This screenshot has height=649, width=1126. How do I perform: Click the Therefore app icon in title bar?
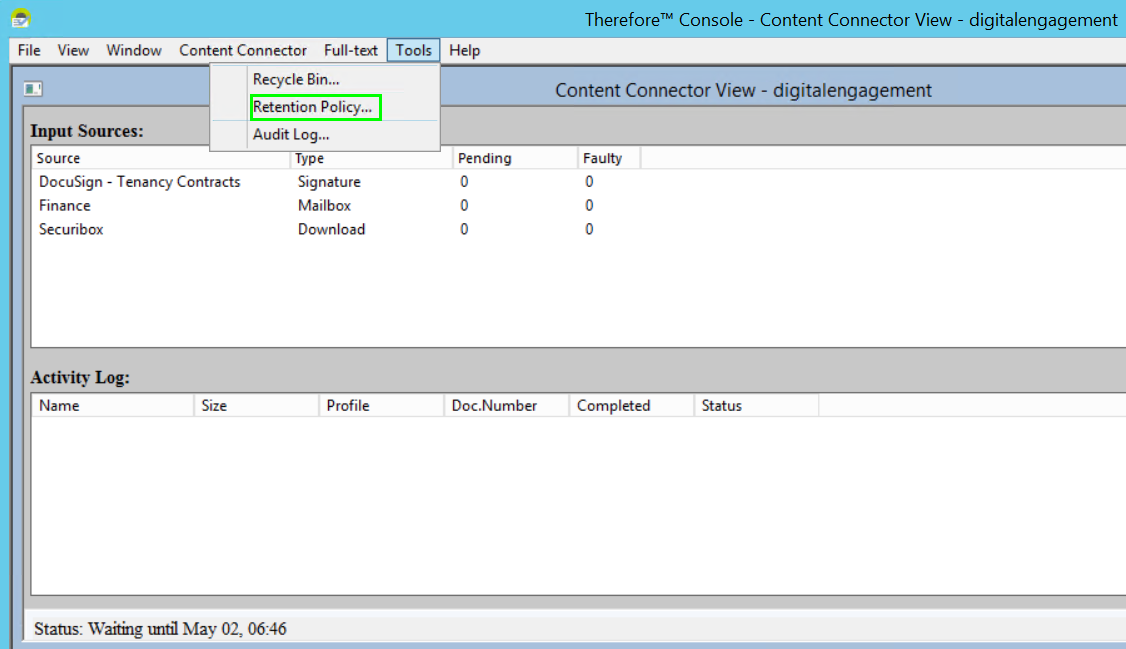click(x=21, y=19)
